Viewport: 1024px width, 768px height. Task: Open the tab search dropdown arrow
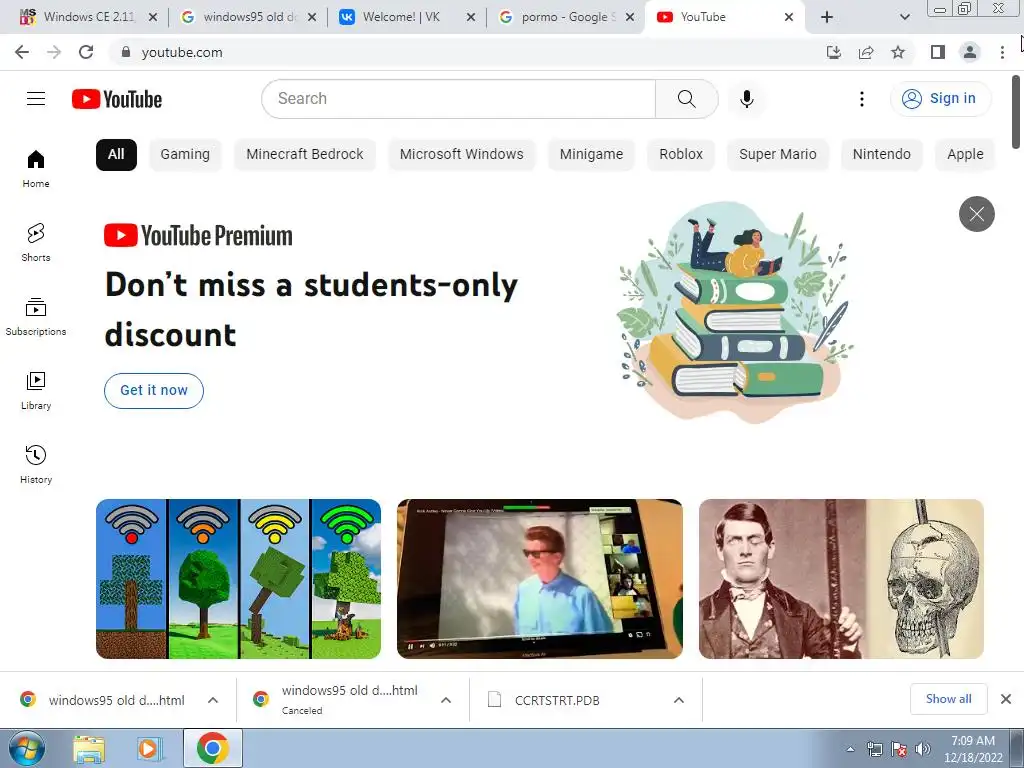[x=904, y=18]
